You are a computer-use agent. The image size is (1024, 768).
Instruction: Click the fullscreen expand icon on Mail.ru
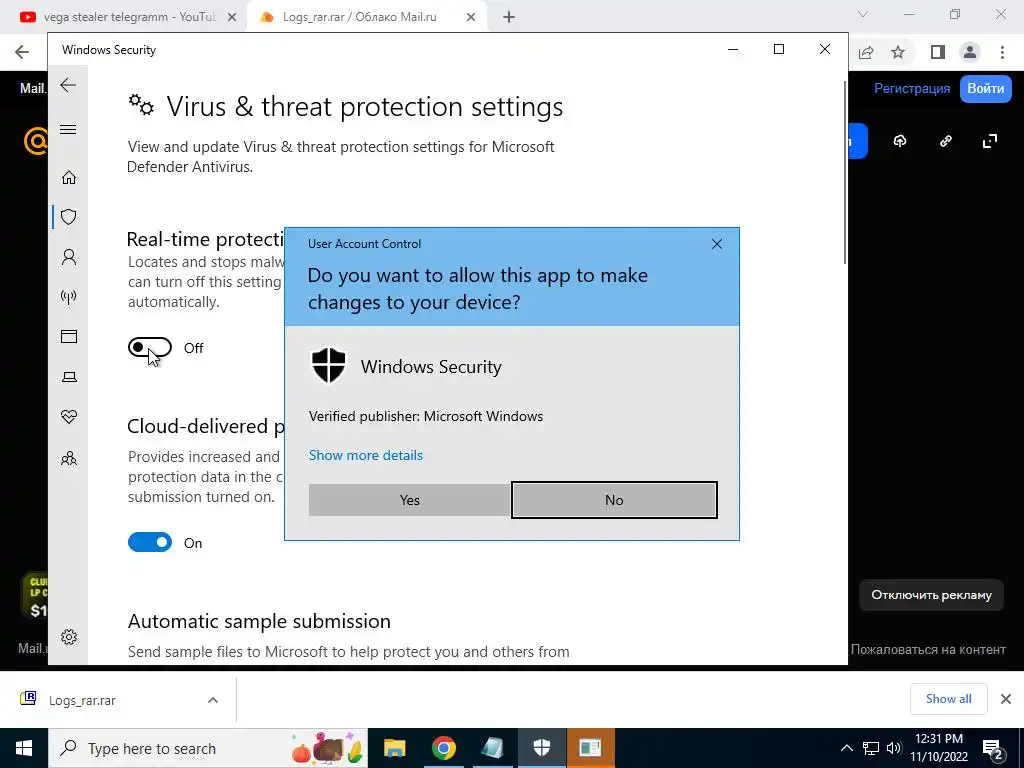[x=990, y=140]
